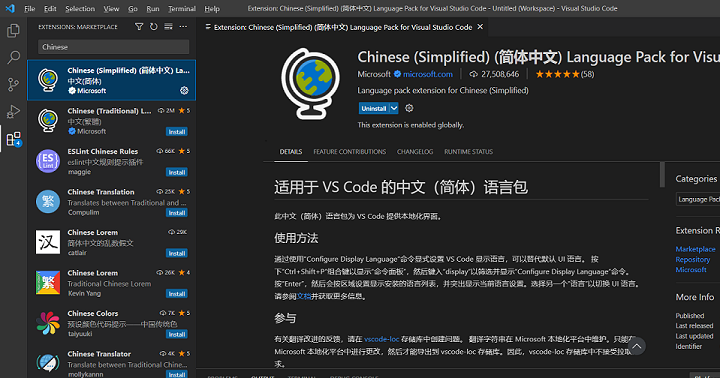The height and width of the screenshot is (378, 720).
Task: Switch to the Runtime Status tab
Action: point(468,152)
